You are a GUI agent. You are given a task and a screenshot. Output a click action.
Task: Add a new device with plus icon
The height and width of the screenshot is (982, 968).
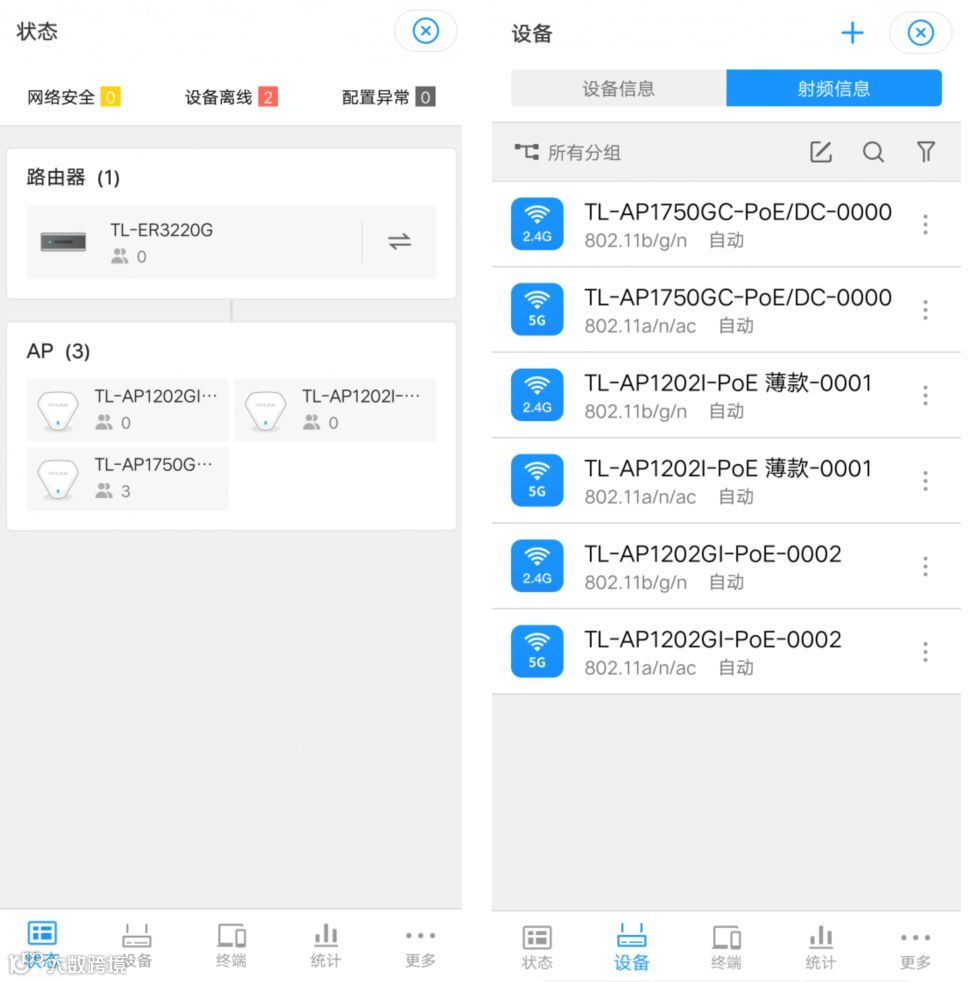(x=852, y=33)
